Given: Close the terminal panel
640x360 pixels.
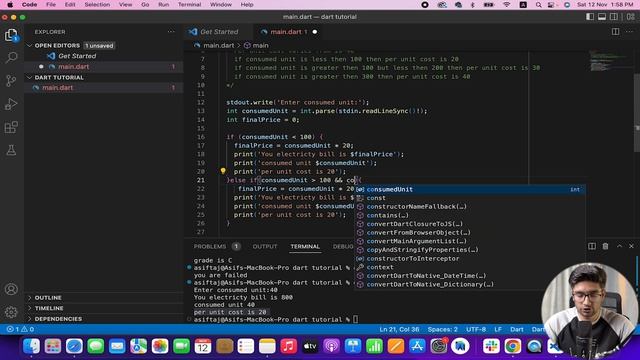Looking at the screenshot, I should pyautogui.click(x=631, y=246).
